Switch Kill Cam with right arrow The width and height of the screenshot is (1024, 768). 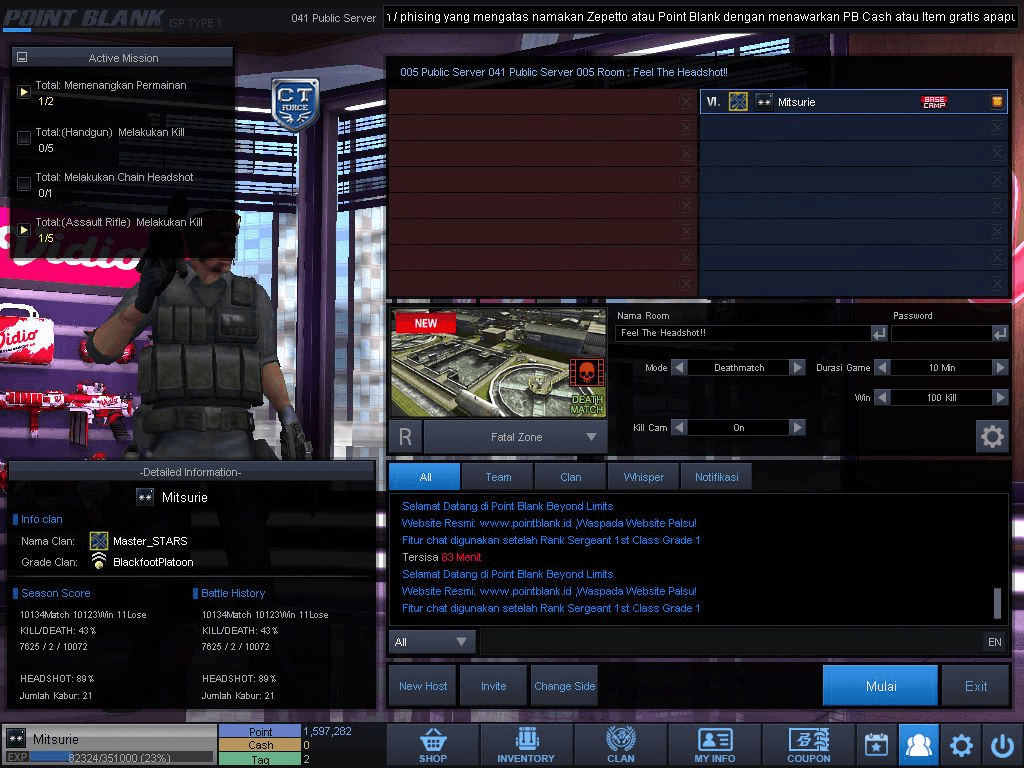pos(797,428)
